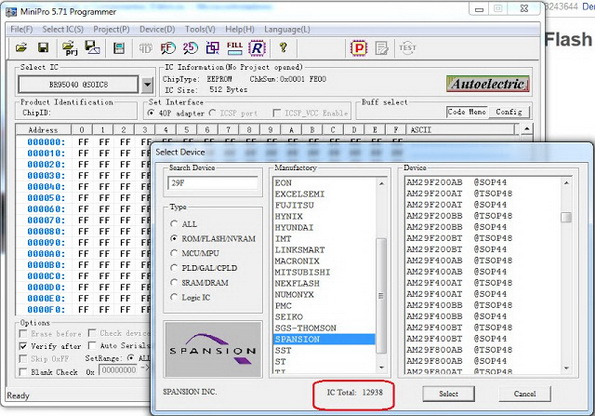
Task: Select FUJITSU in the Manufactory list
Action: coord(324,205)
